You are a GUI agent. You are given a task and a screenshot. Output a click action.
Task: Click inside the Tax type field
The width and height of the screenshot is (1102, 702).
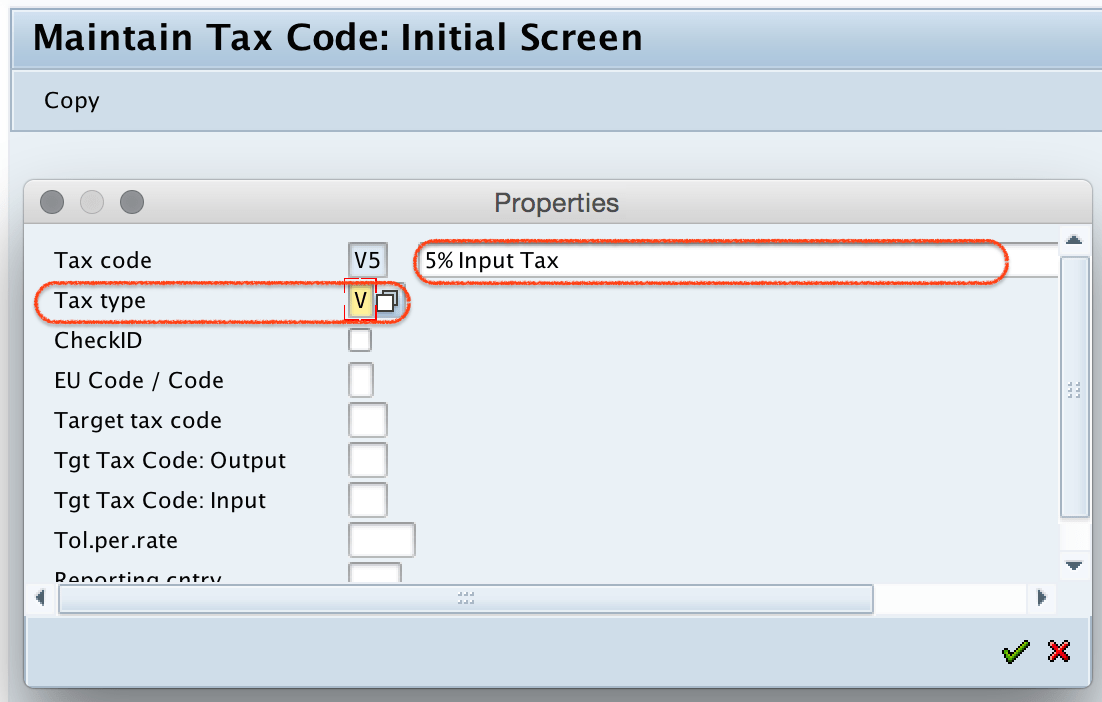[x=359, y=299]
